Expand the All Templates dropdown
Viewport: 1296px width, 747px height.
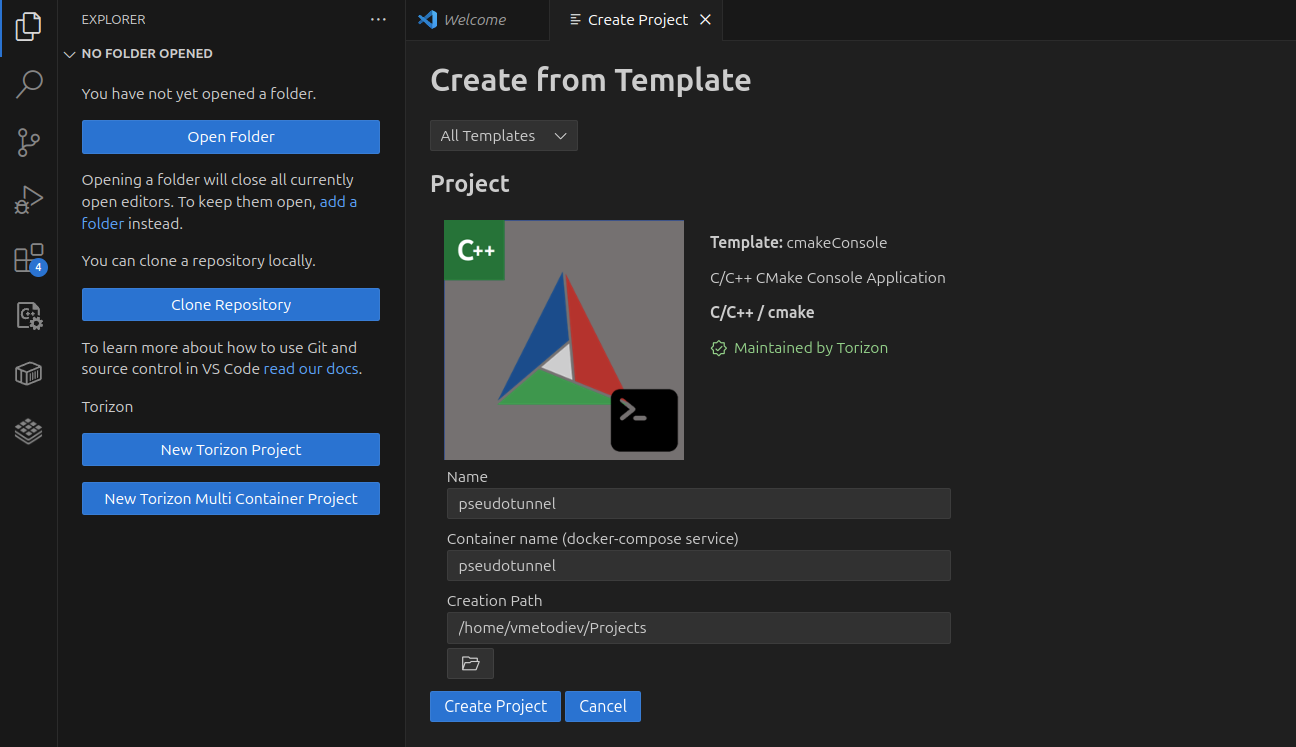[x=504, y=136]
